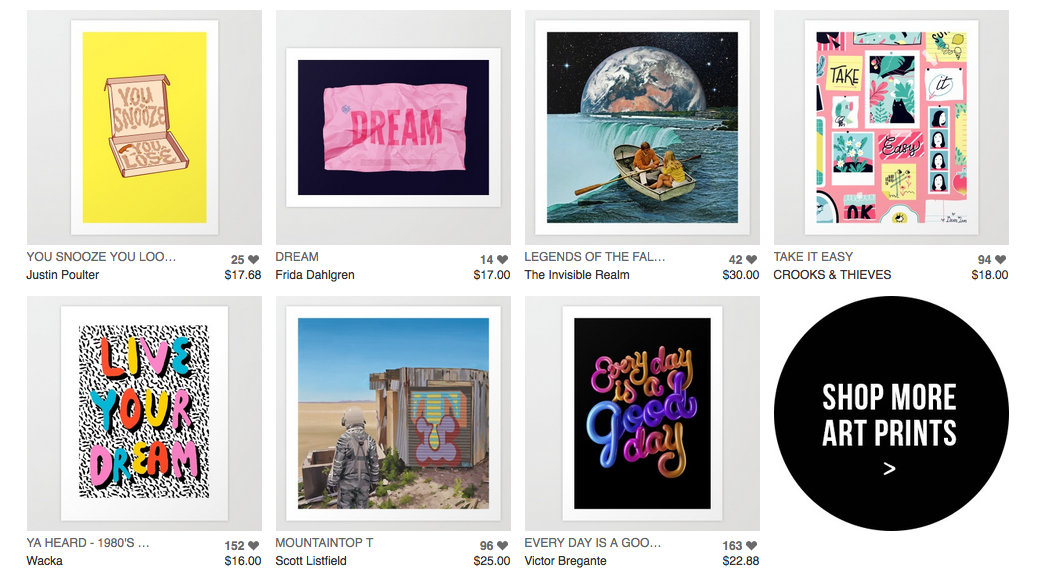Click the Scott Listfield artist name
Viewport: 1042px width, 577px height.
pos(311,561)
